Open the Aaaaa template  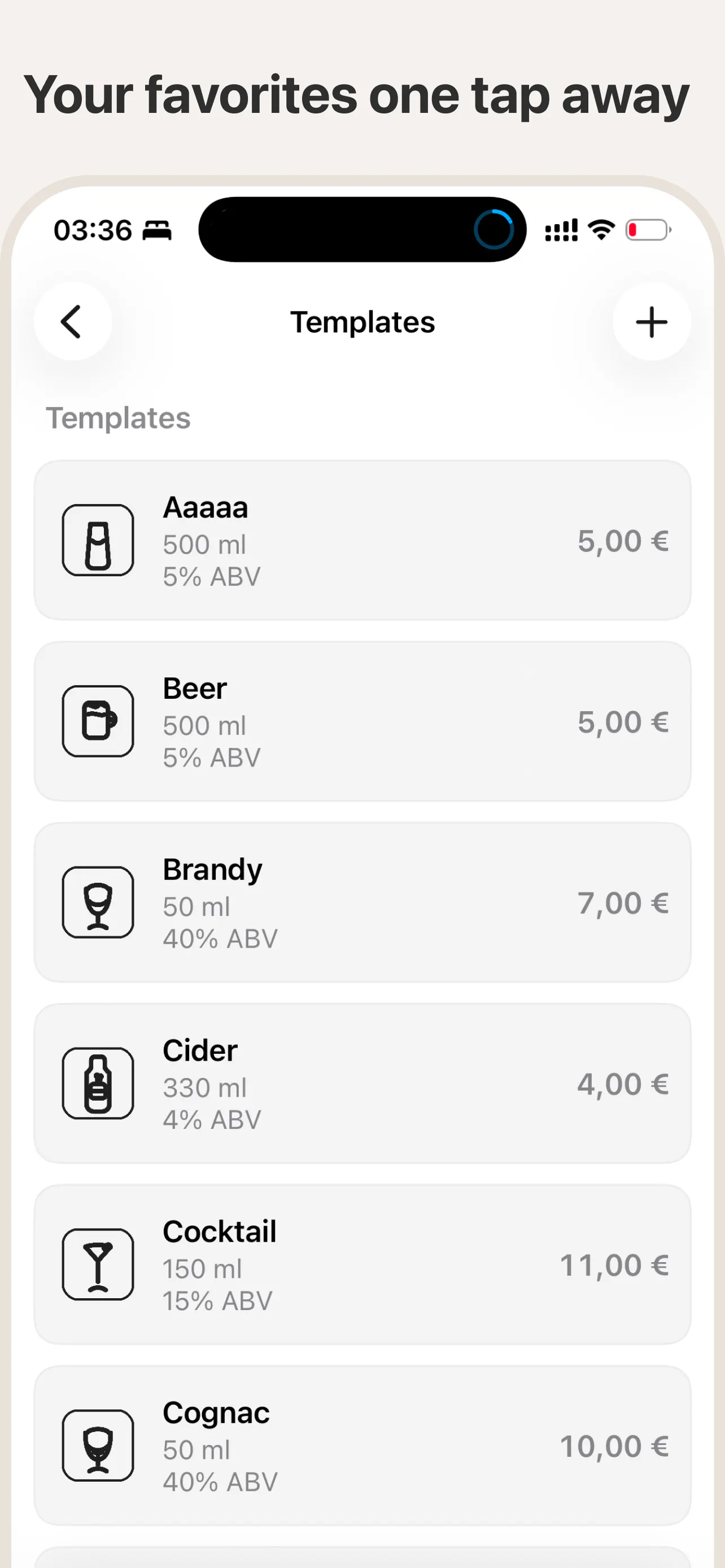(362, 540)
